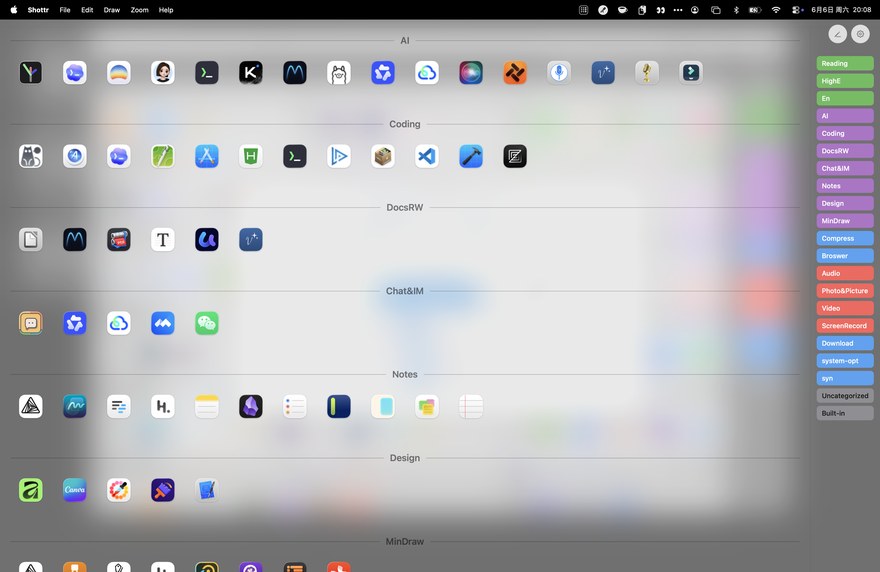Screen dimensions: 880x572
Task: Select the Built-in tag
Action: 845,413
